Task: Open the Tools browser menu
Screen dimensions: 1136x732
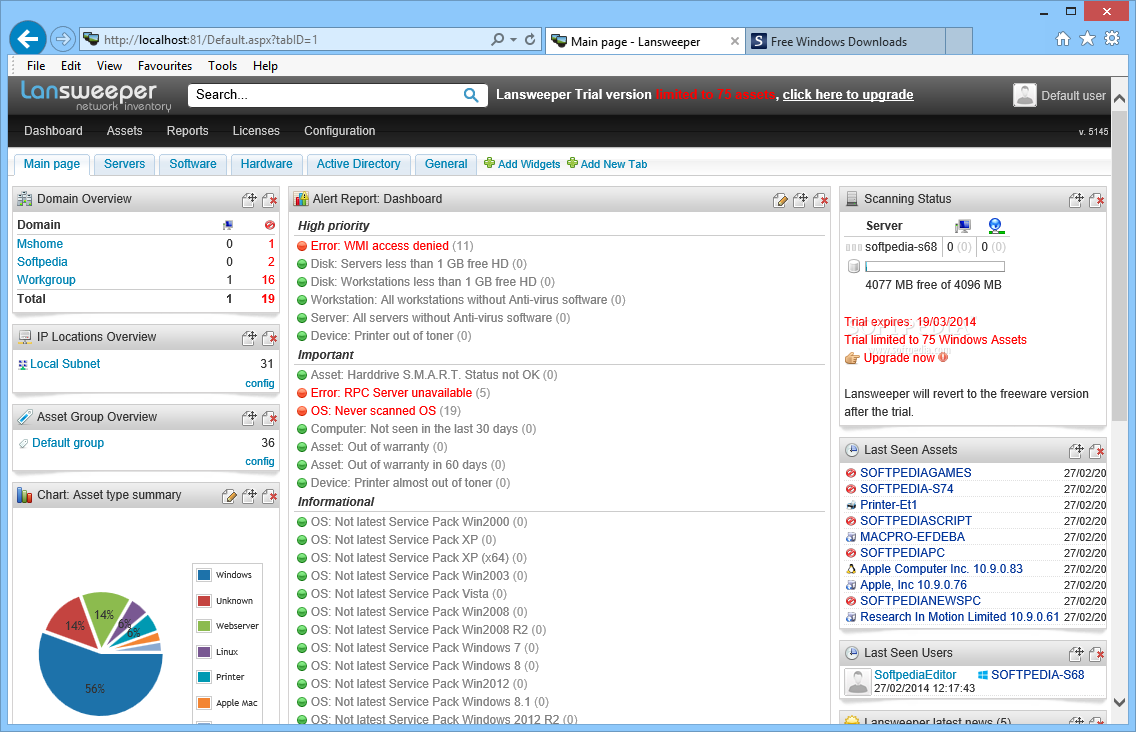Action: point(222,65)
